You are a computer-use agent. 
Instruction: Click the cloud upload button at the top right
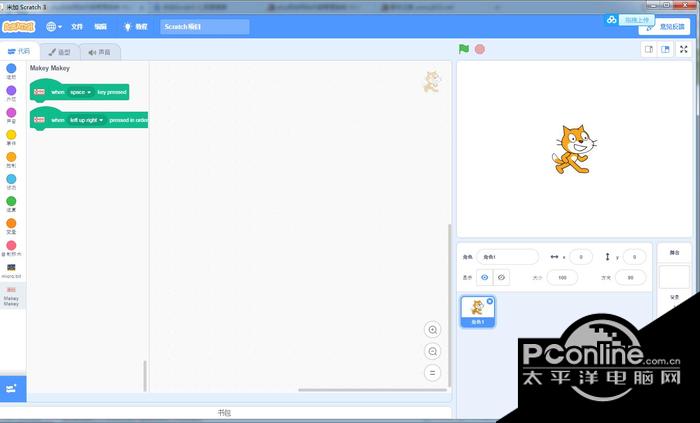click(629, 20)
